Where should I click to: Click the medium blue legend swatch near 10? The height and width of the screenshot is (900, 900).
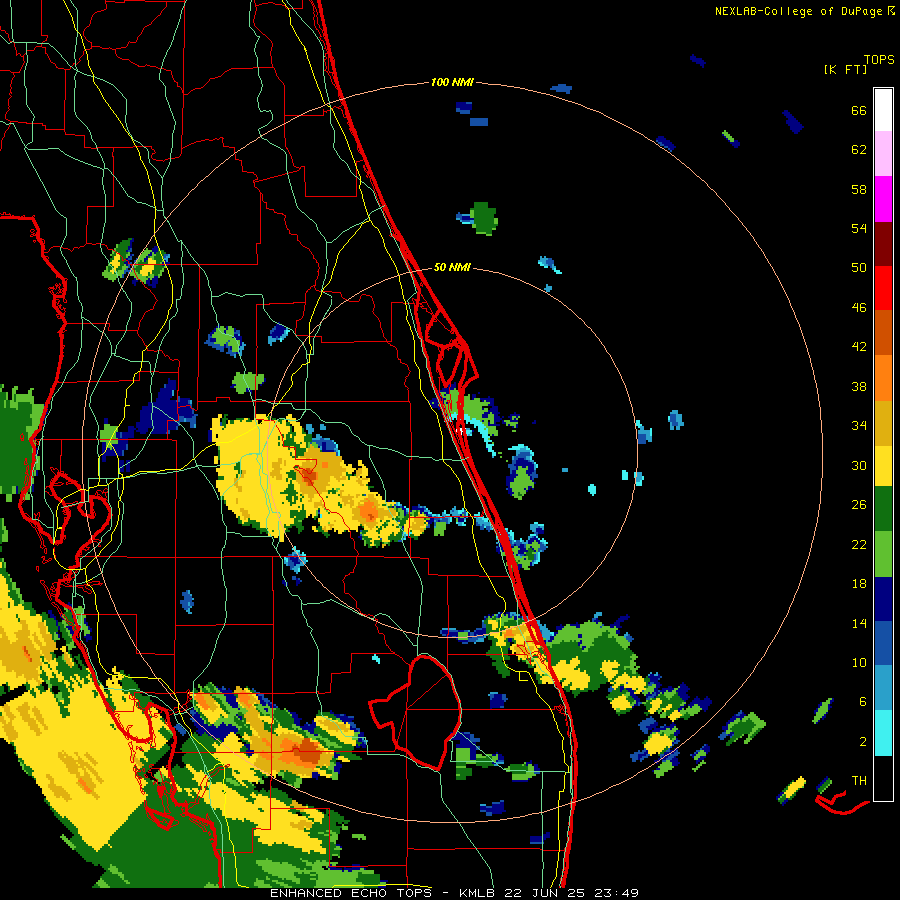[883, 643]
